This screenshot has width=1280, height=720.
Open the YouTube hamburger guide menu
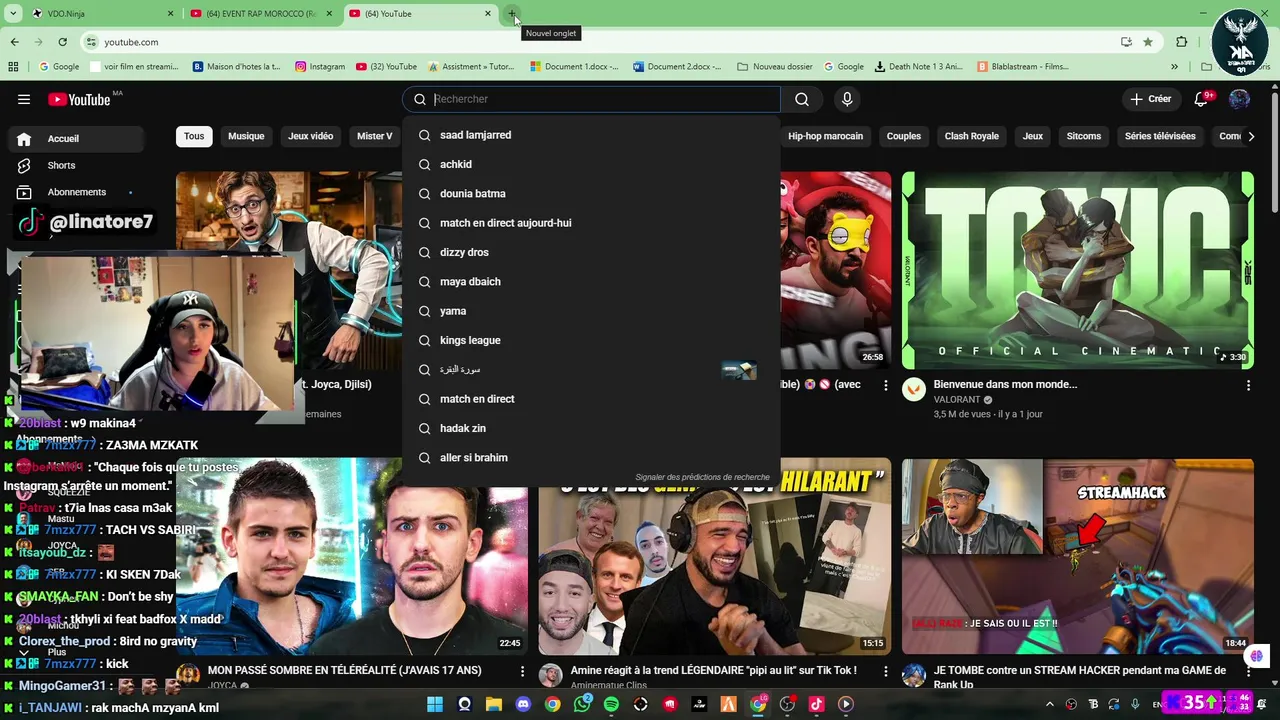point(24,99)
